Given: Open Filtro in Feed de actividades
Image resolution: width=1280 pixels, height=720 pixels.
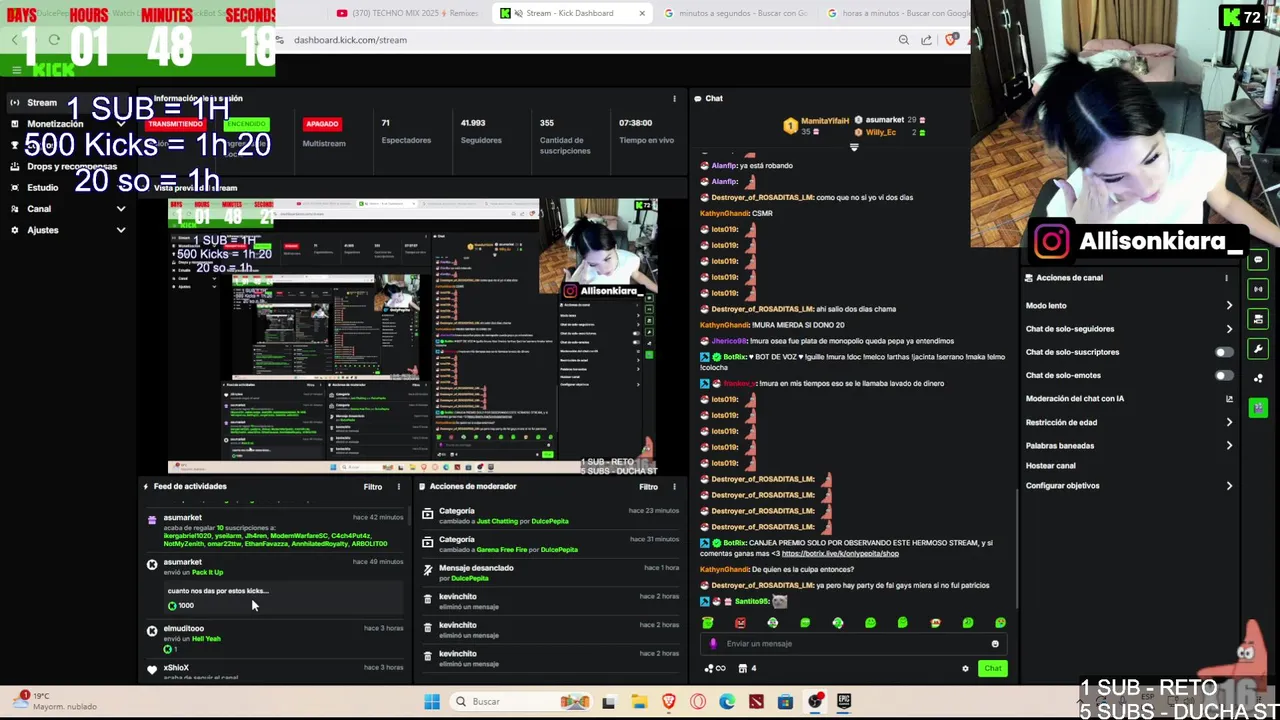Looking at the screenshot, I should pos(372,487).
